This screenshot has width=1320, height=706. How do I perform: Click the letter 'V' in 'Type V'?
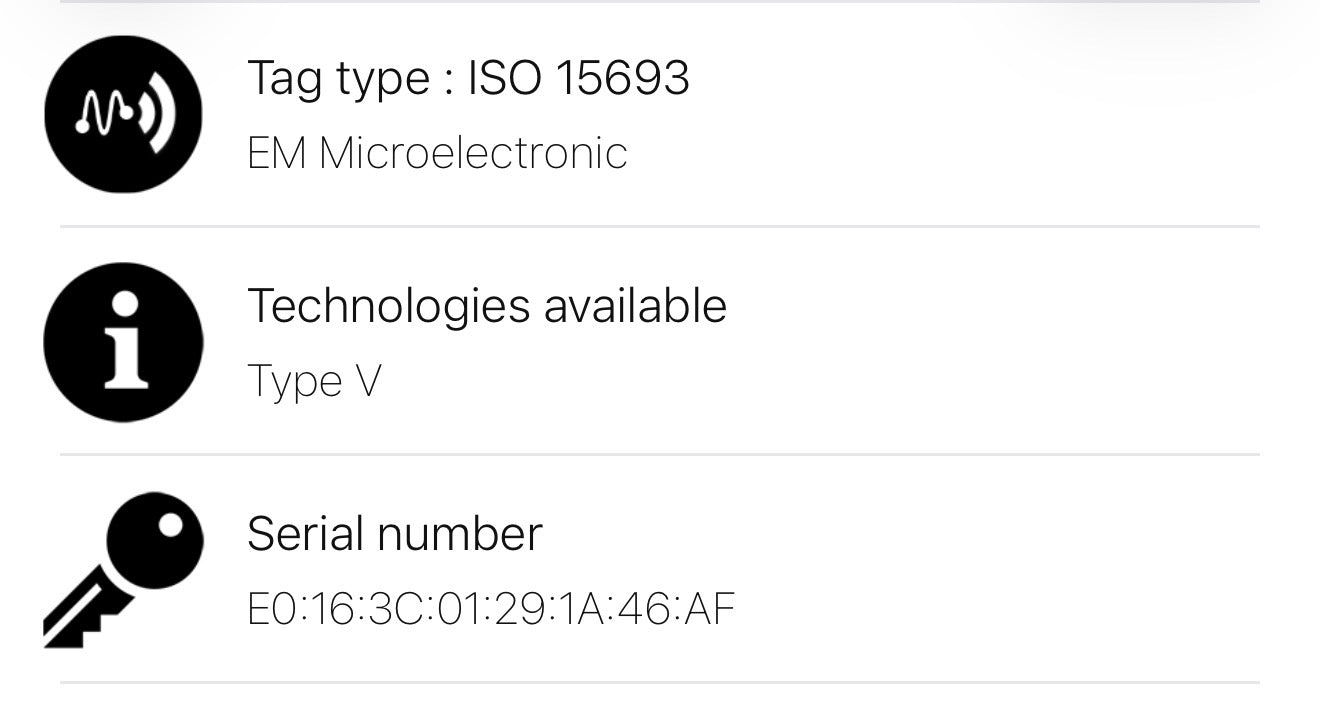pyautogui.click(x=367, y=381)
